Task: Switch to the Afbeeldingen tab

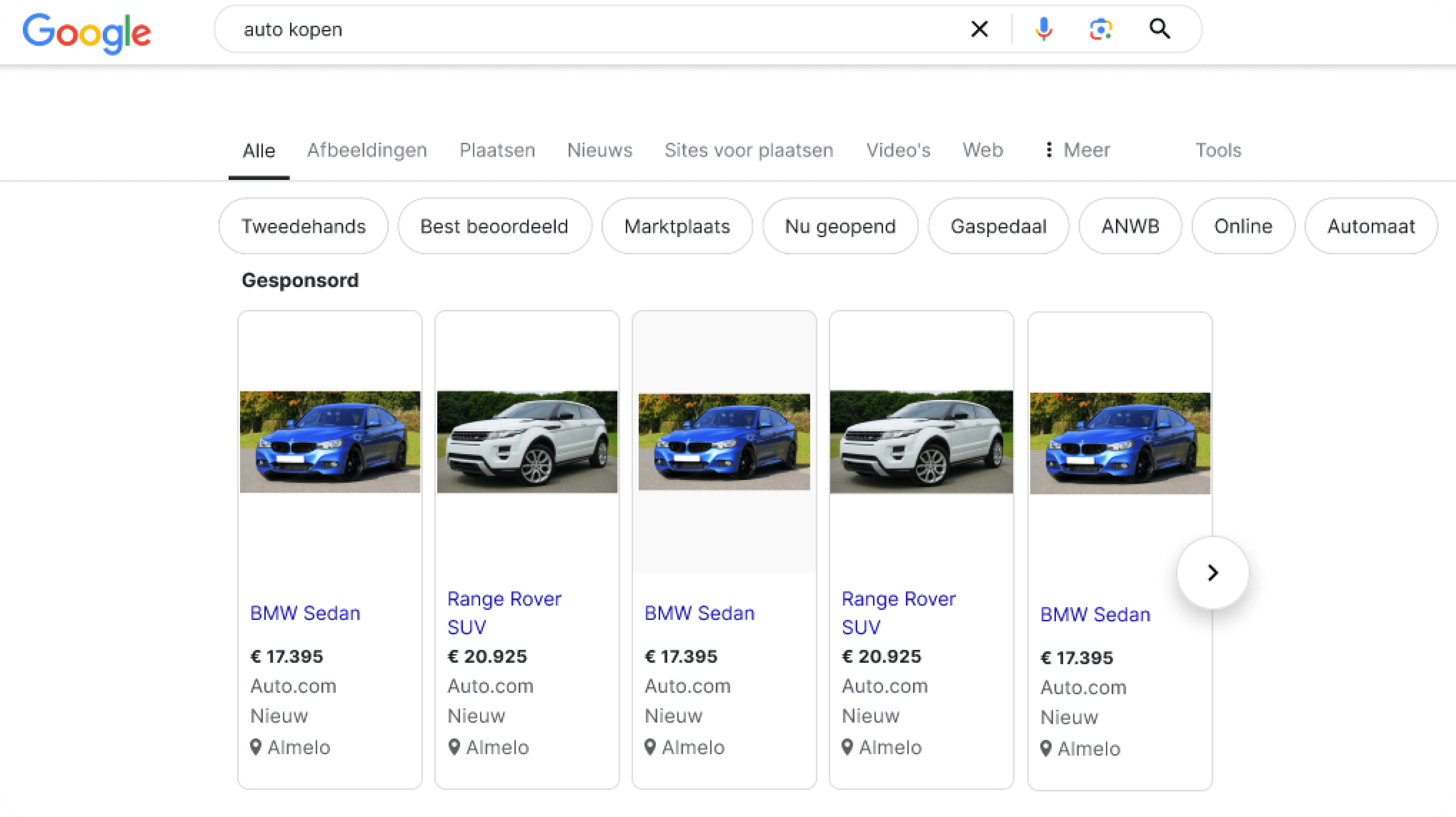Action: point(367,150)
